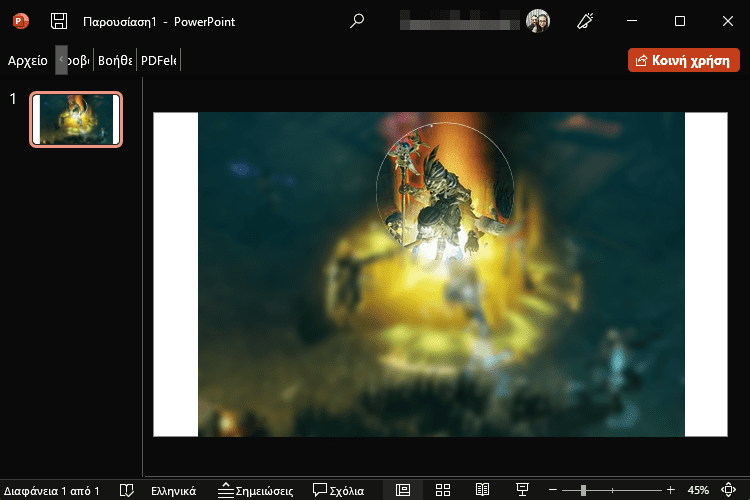
Task: Switch to Reading view icon
Action: [482, 490]
